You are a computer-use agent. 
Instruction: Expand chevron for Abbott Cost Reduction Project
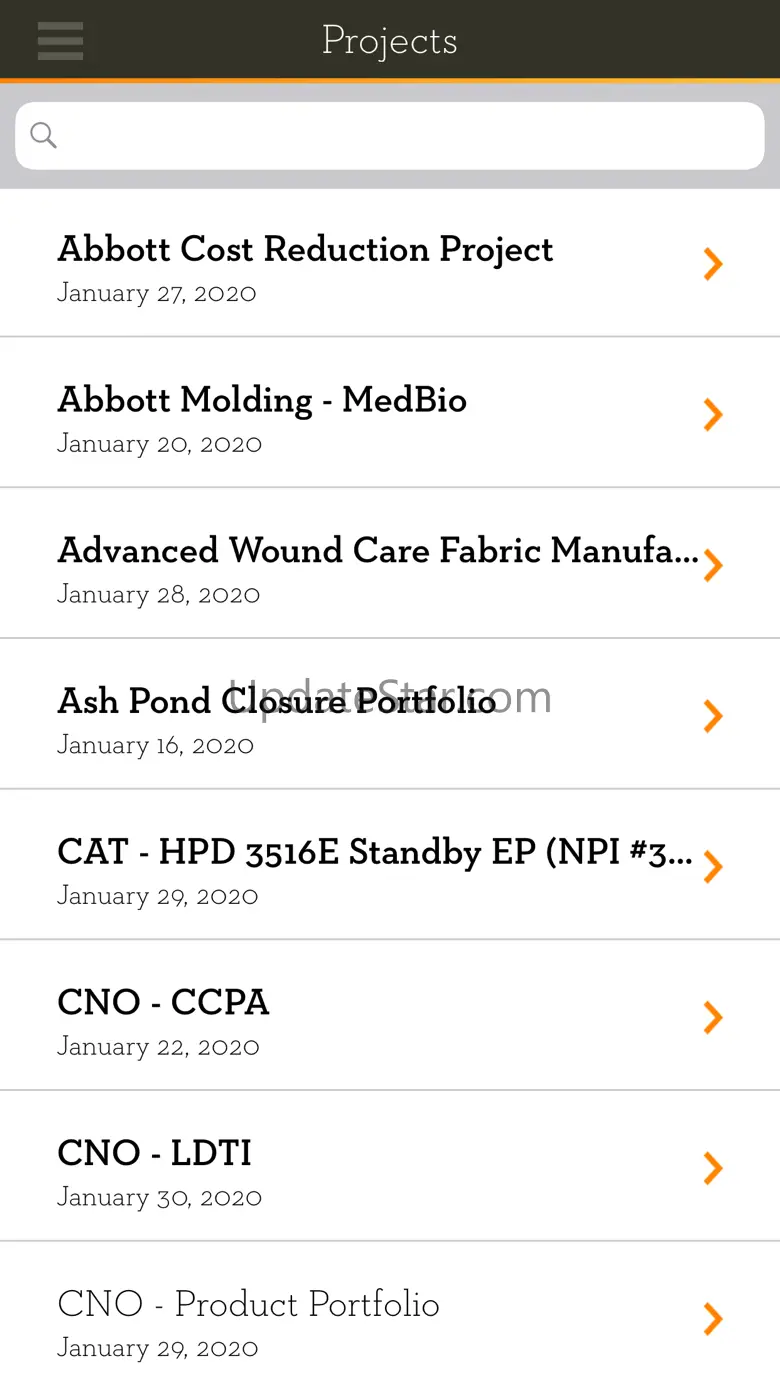[712, 264]
